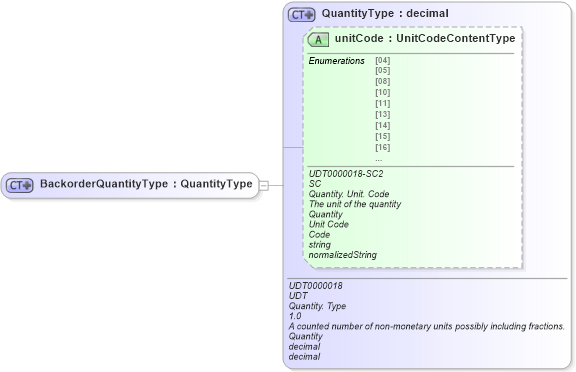This screenshot has width=576, height=372.
Task: Click the CT icon beside BackorderQuantityType
Action: pyautogui.click(x=20, y=185)
